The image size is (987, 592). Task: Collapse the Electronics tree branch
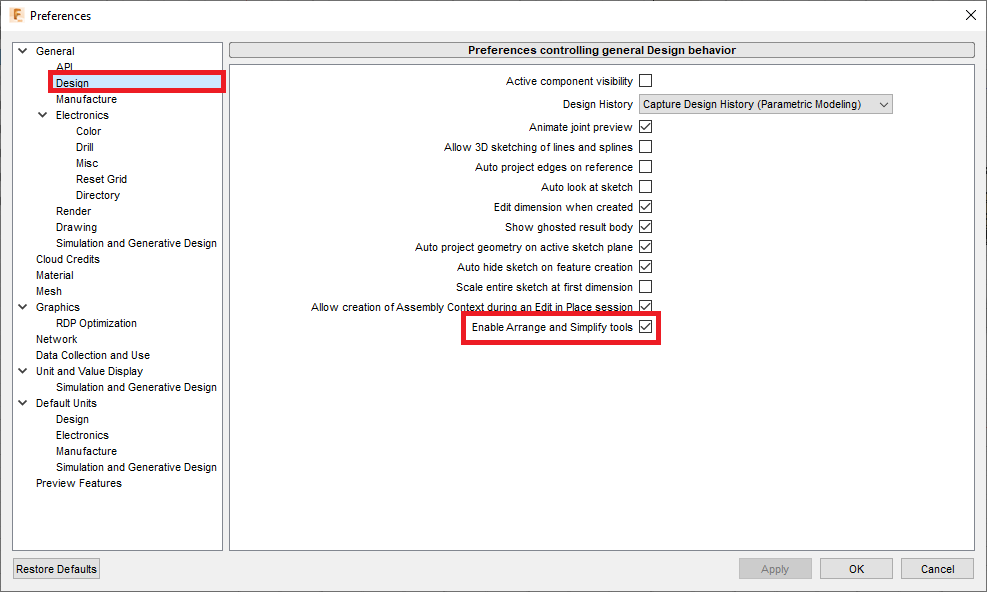(42, 114)
